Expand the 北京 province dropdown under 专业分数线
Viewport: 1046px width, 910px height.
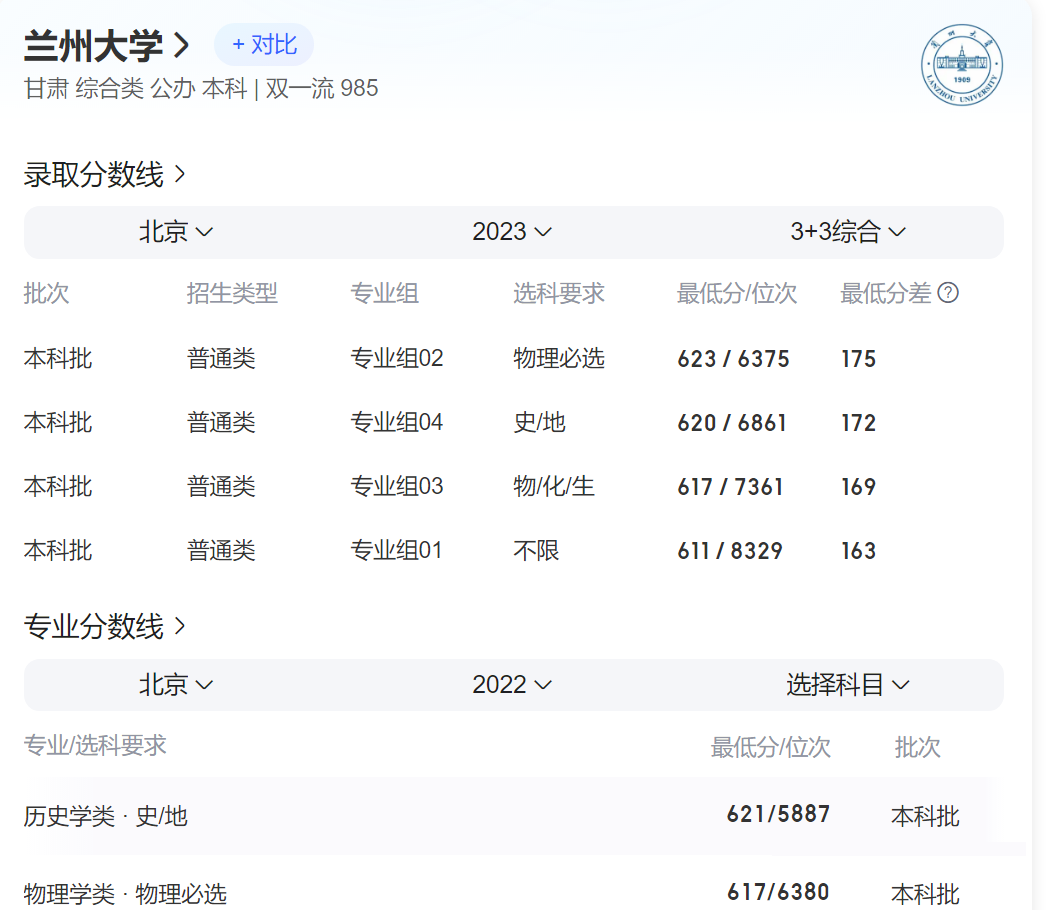pyautogui.click(x=176, y=685)
